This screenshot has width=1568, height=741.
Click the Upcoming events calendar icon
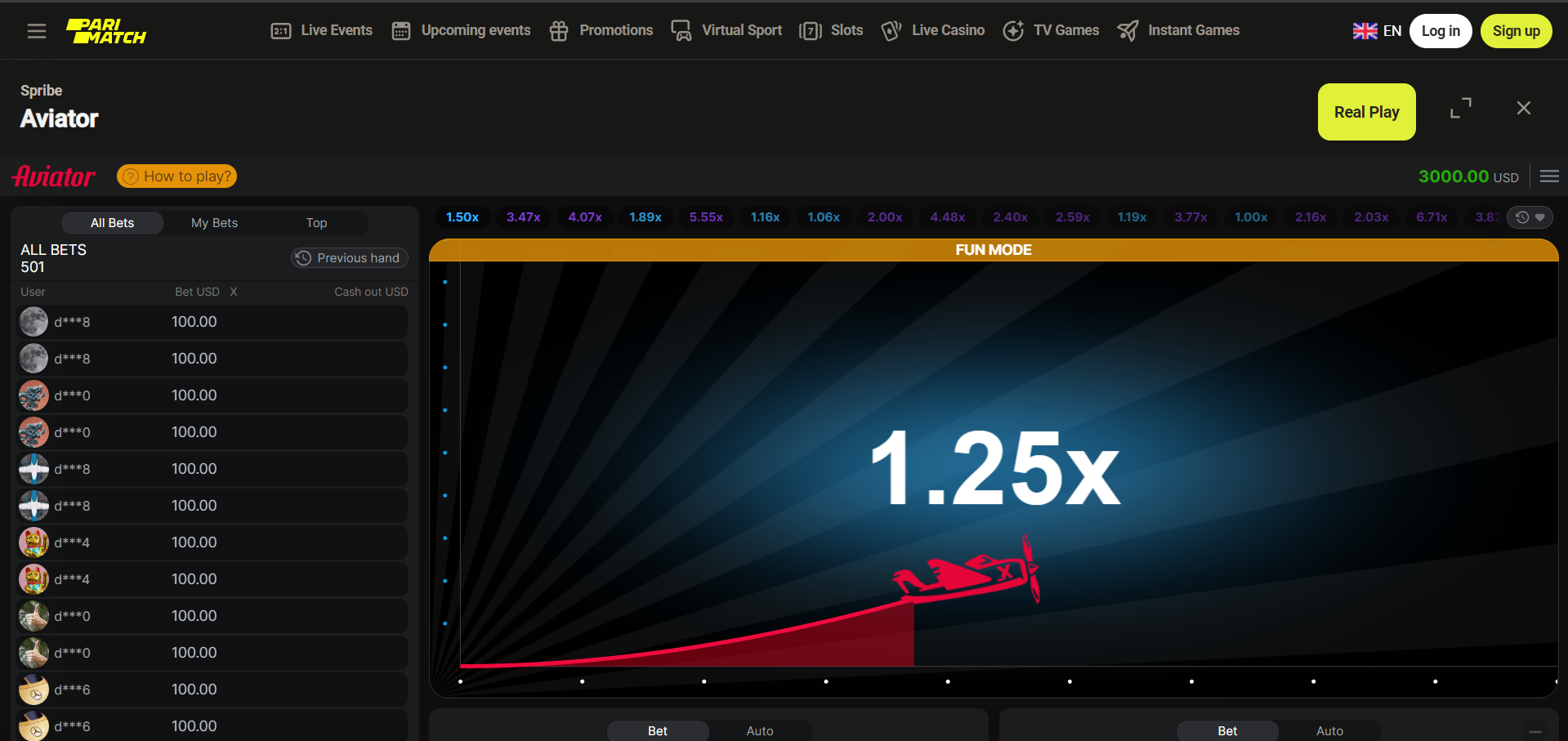pyautogui.click(x=401, y=31)
